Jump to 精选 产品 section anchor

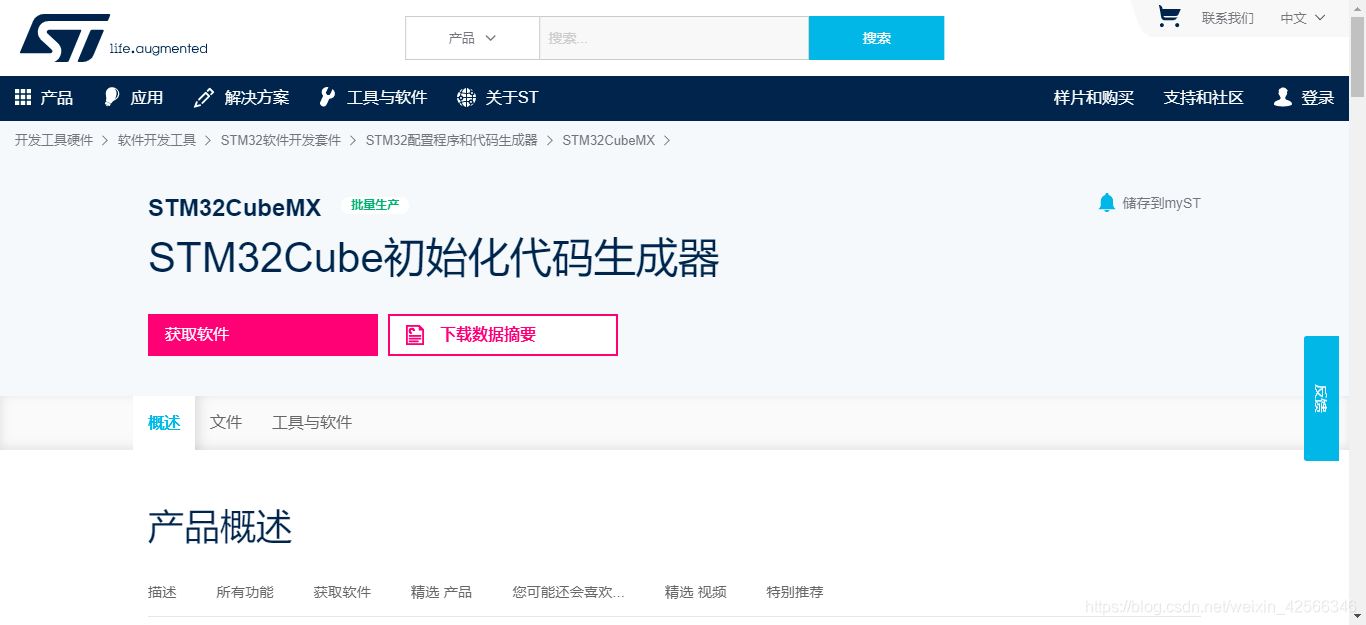point(441,592)
